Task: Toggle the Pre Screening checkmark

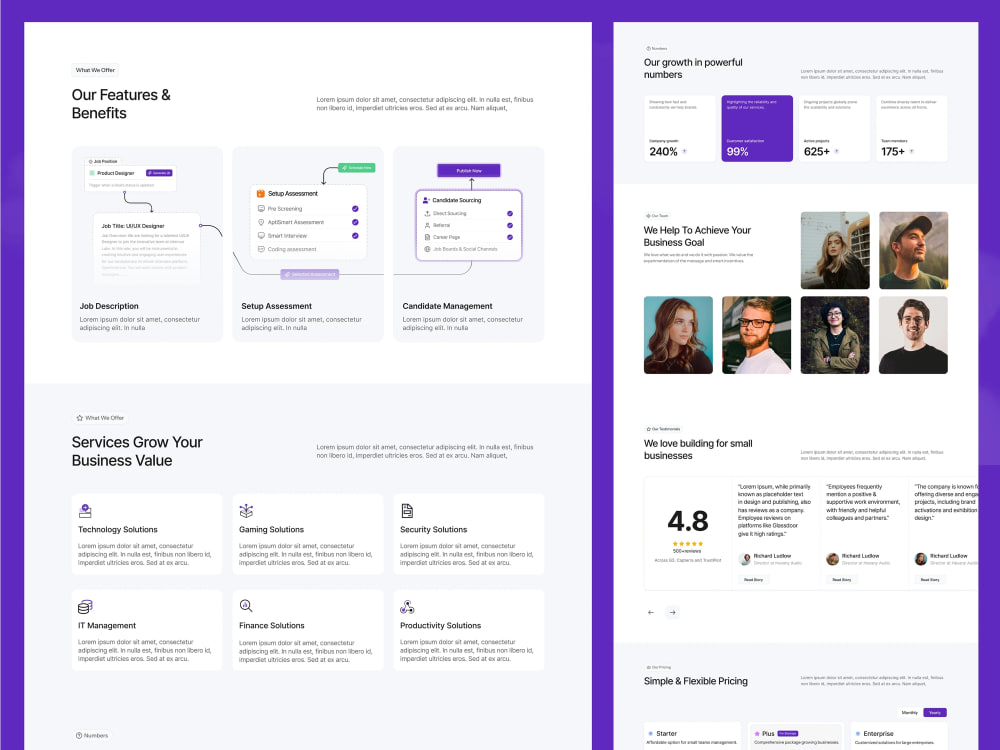Action: pos(355,209)
